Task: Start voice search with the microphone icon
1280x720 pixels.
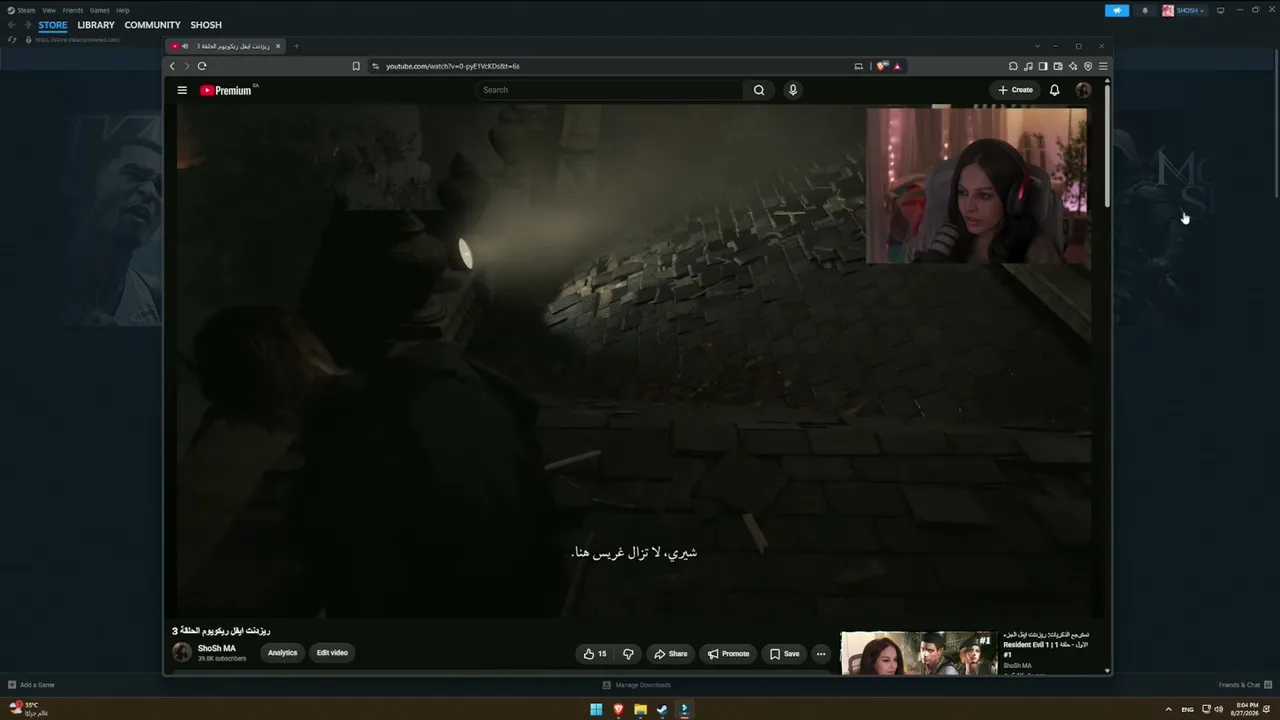Action: (793, 90)
